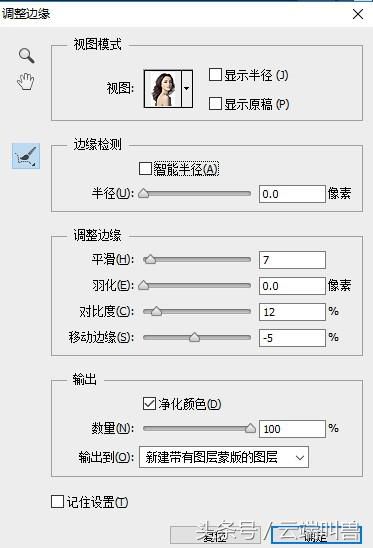Select the Zoom magnifier tool
373x548 pixels.
point(27,56)
